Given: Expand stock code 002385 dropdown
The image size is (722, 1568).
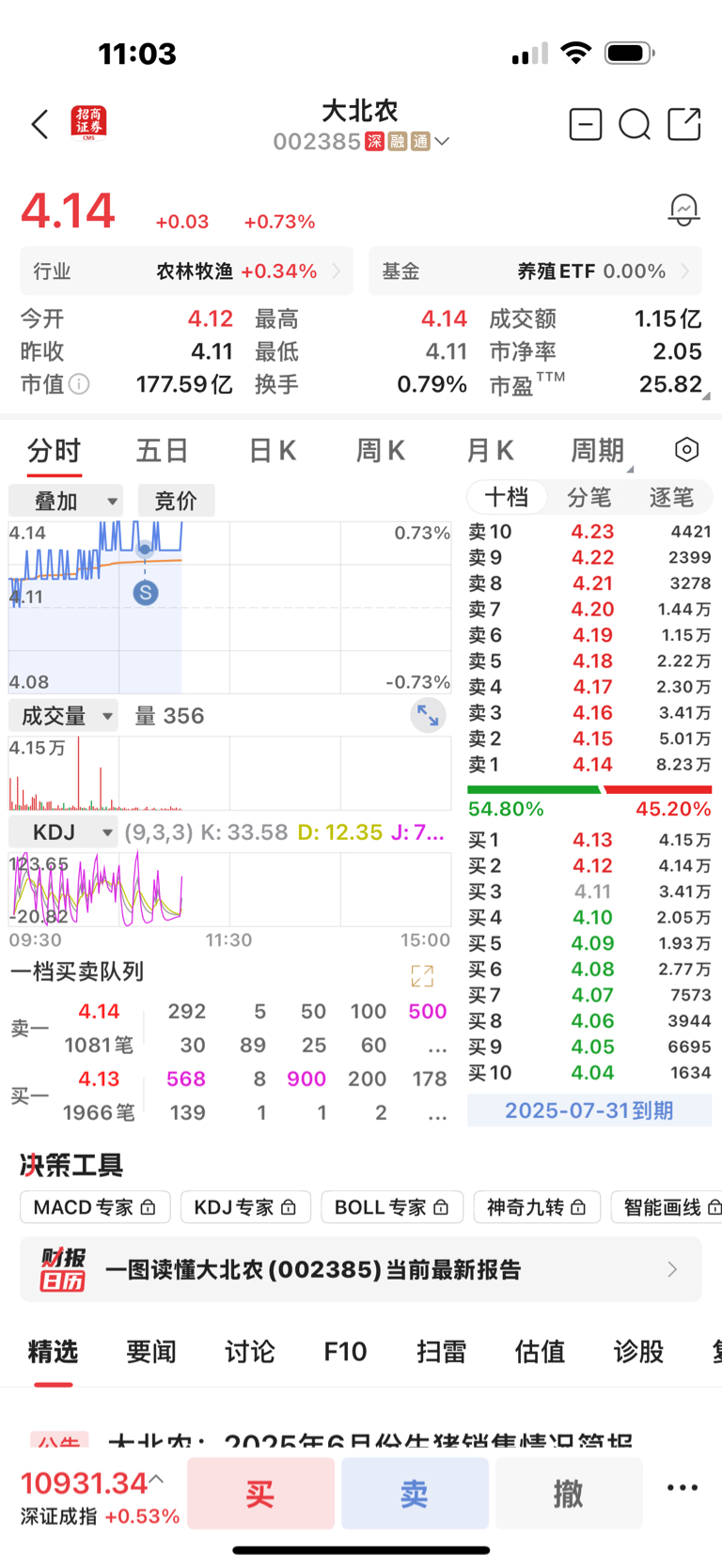Looking at the screenshot, I should click(x=443, y=141).
